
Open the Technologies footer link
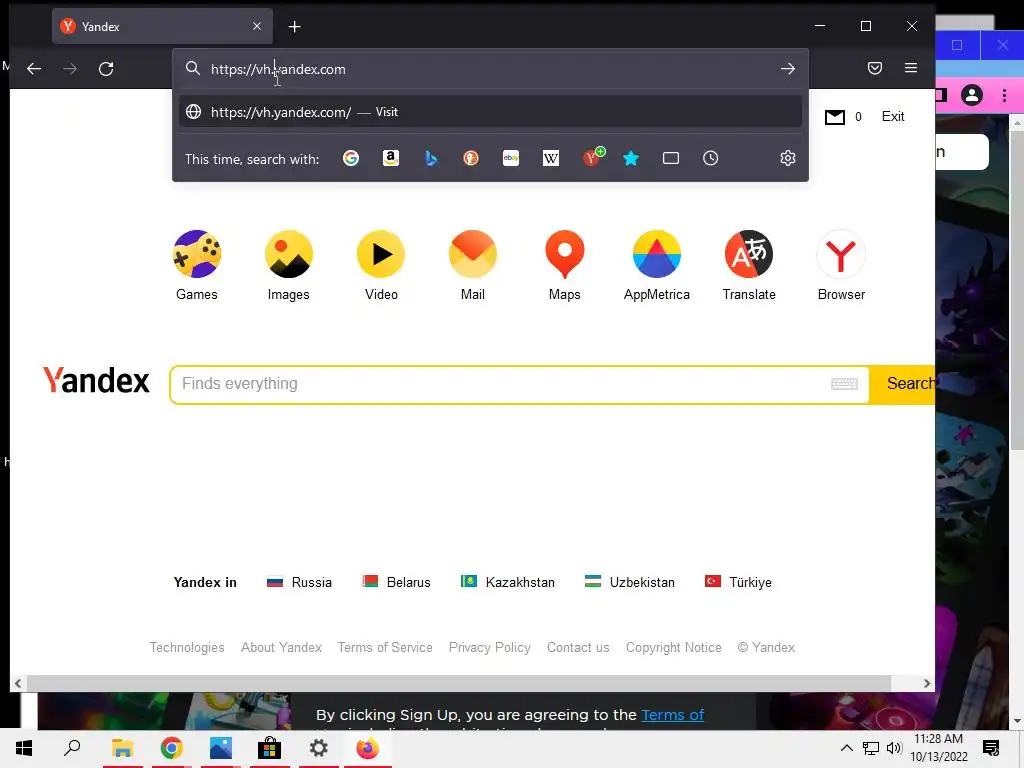click(187, 647)
